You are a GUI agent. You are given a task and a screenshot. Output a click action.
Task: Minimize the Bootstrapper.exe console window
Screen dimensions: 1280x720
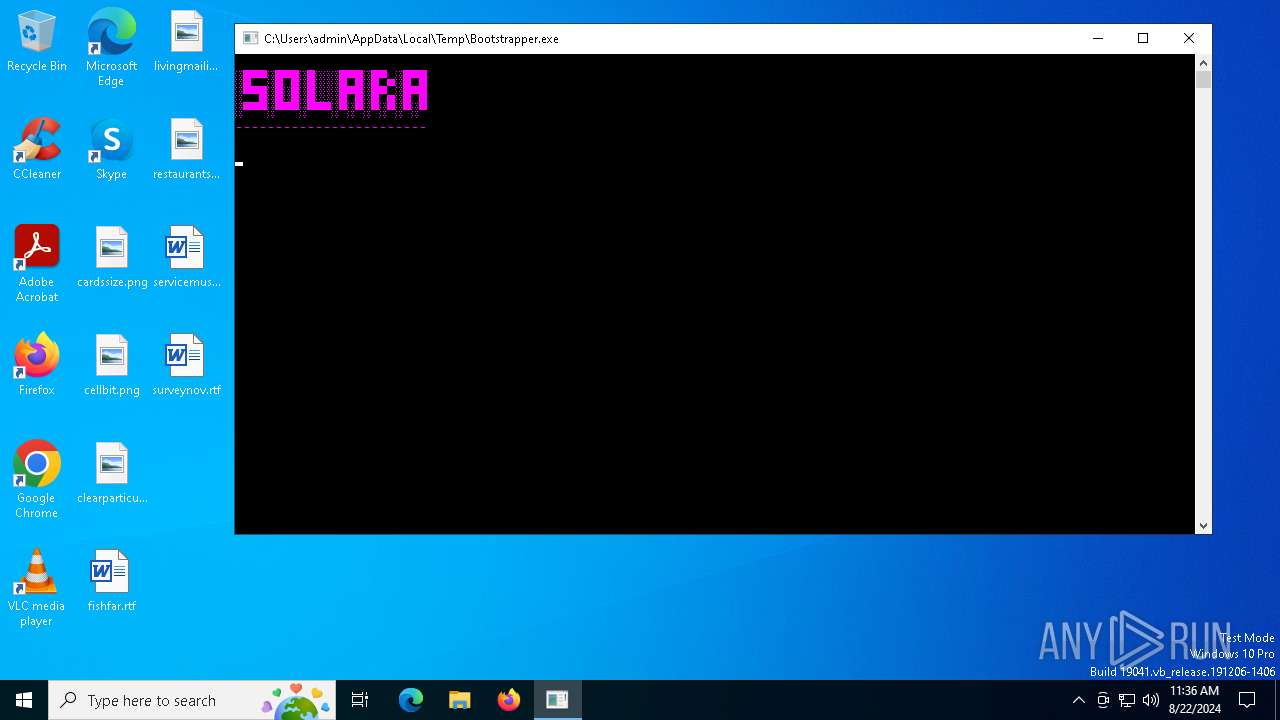[1098, 39]
